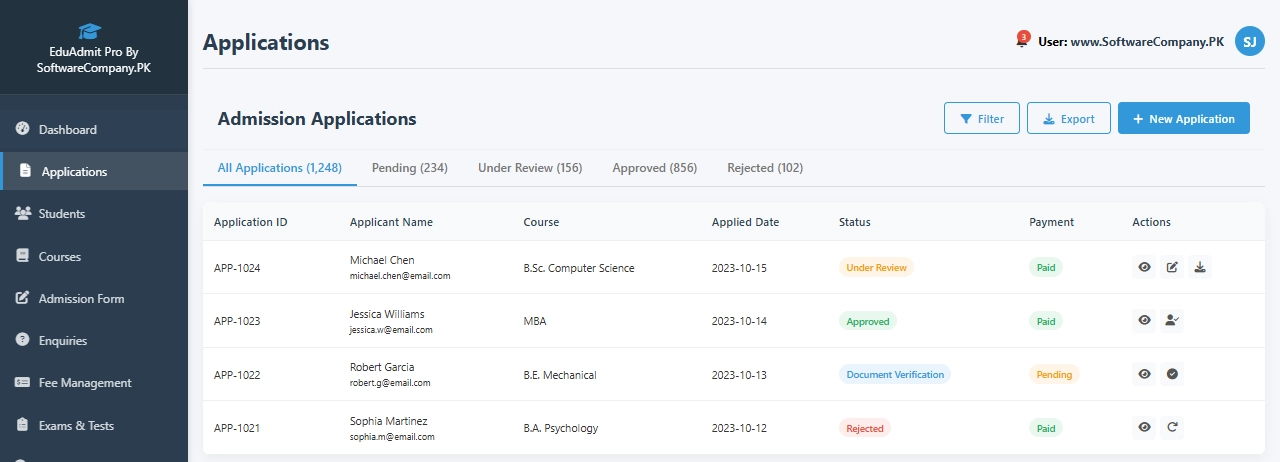Open the Filter button
The height and width of the screenshot is (462, 1280).
pos(982,118)
